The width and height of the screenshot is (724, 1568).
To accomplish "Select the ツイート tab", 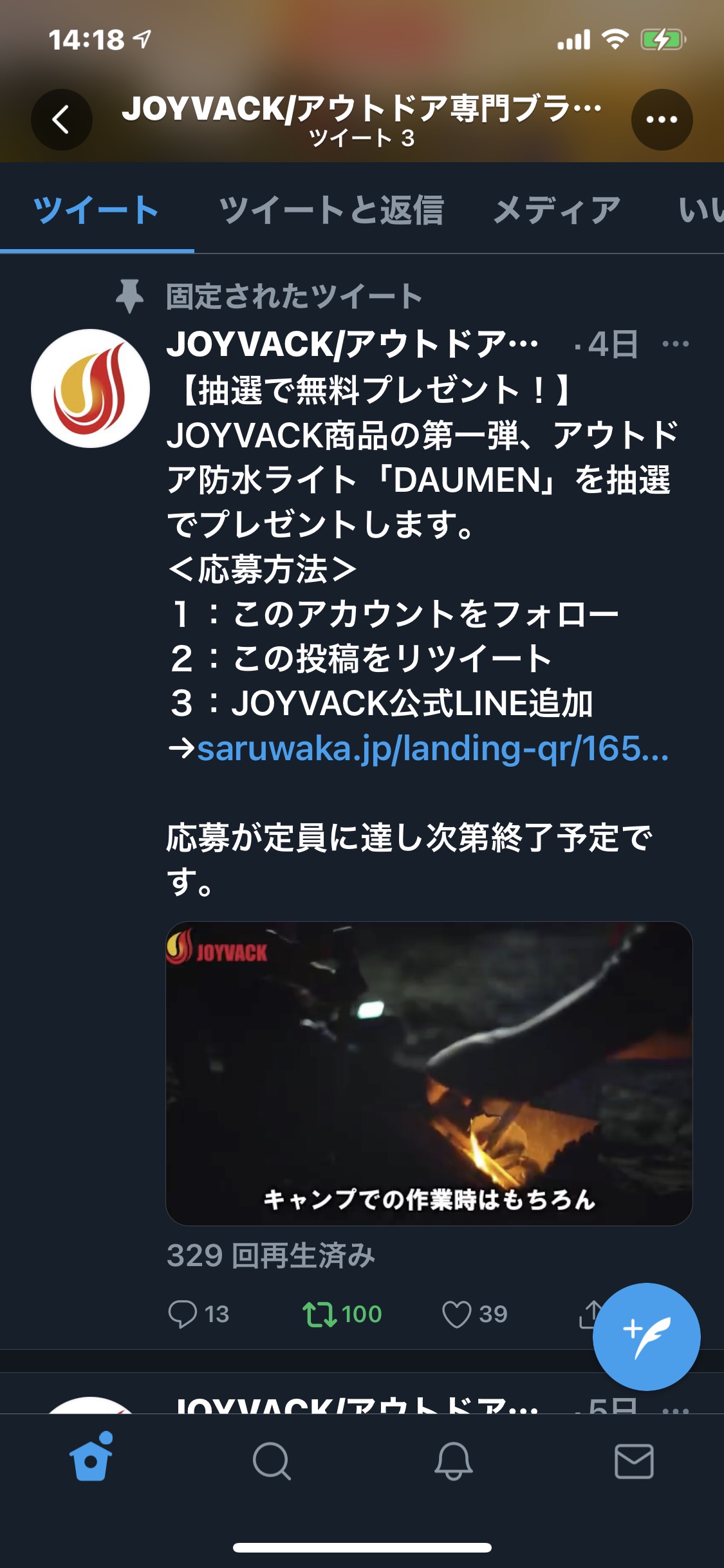I will (x=96, y=210).
